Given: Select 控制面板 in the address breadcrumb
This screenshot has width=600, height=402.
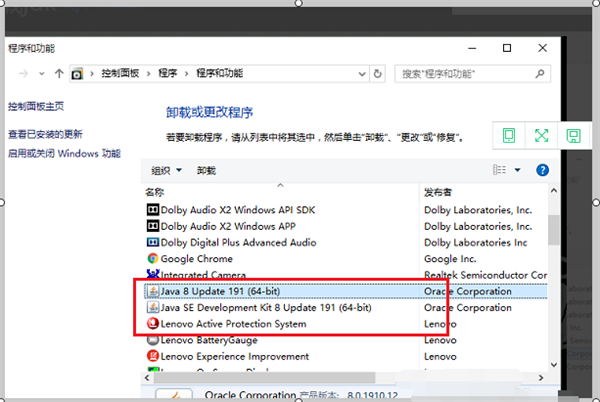Looking at the screenshot, I should [x=120, y=73].
